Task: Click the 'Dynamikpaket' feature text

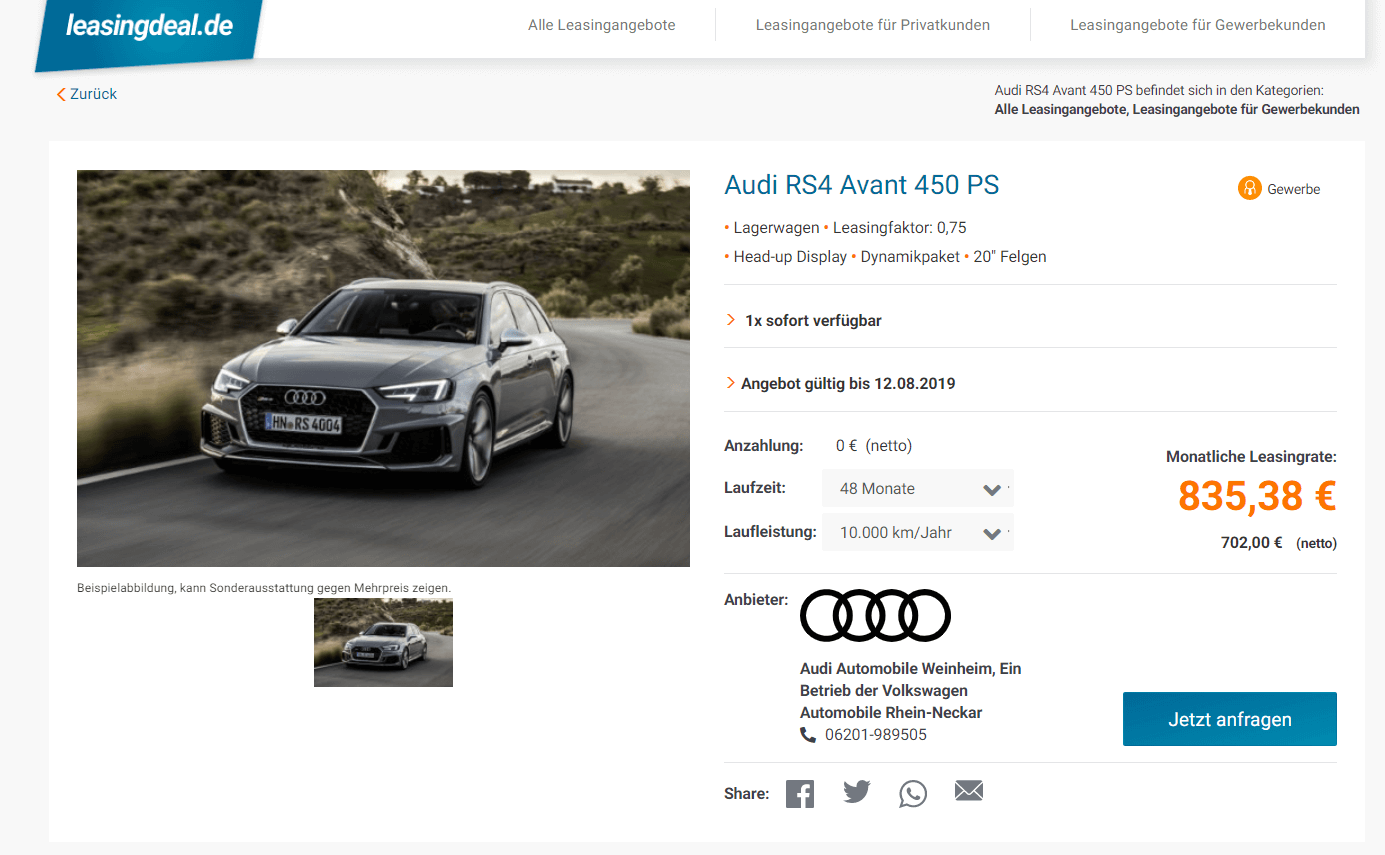Action: 910,257
